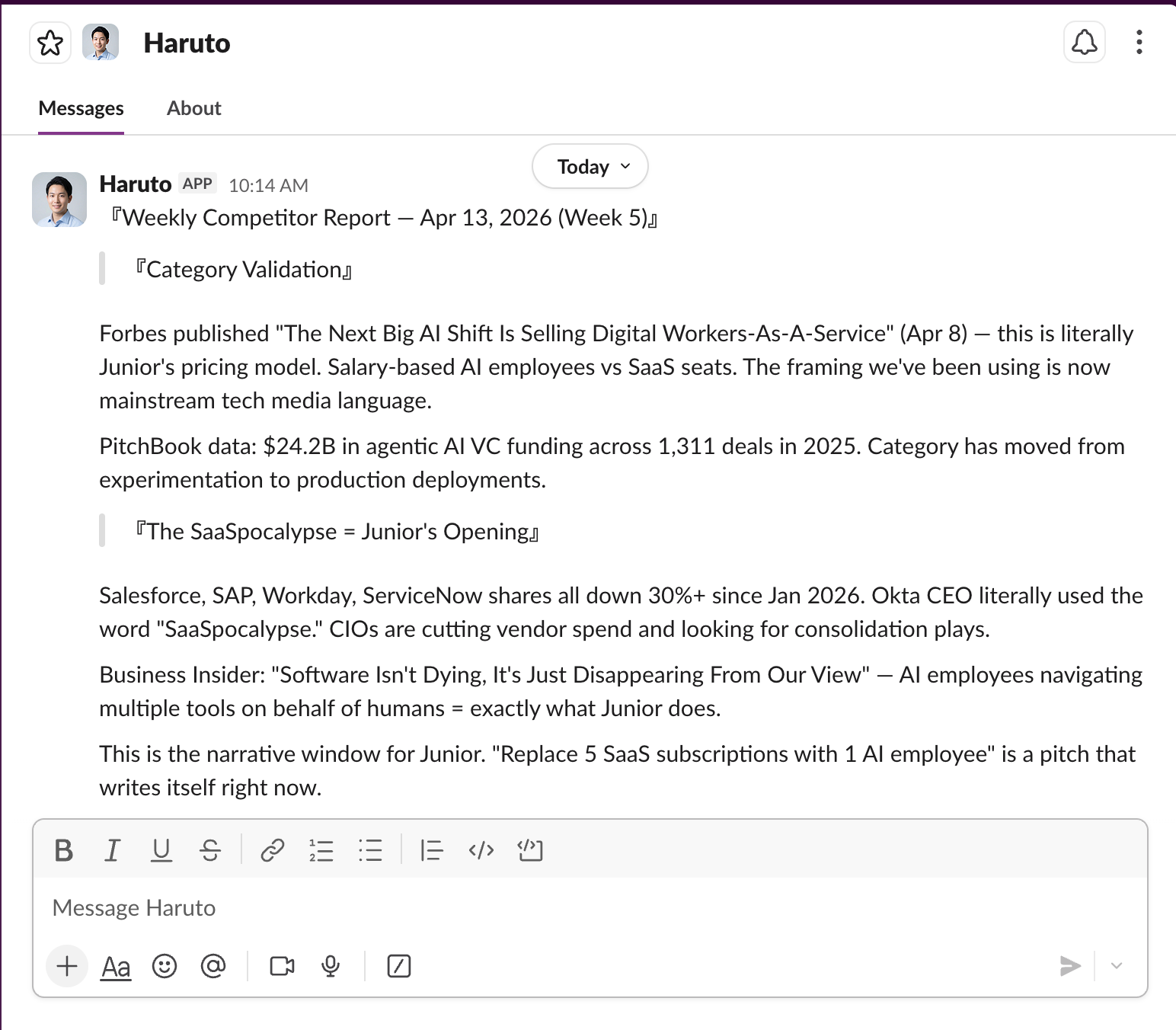Screen dimensions: 1176x1030
Task: Toggle bold formatting
Action: [x=64, y=850]
